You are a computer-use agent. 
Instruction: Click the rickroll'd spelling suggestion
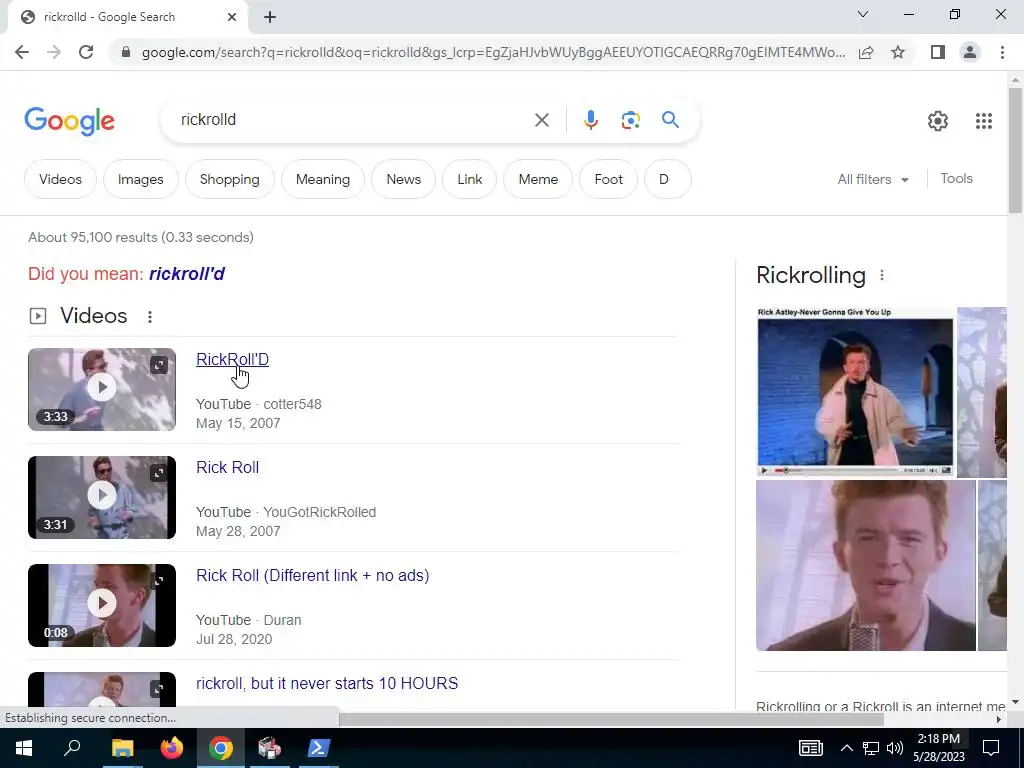(187, 274)
